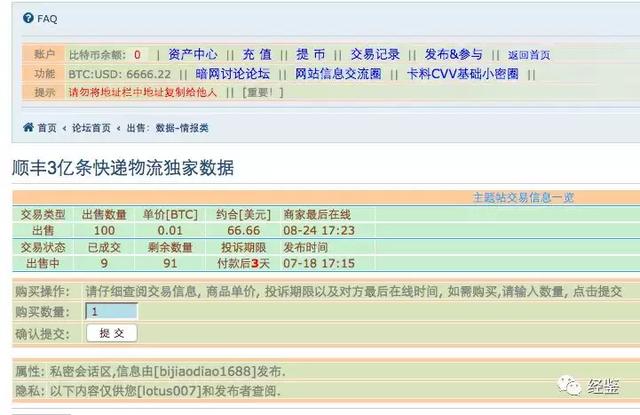This screenshot has height=415, width=640.
Task: Open 数据-情报类 category breadcrumb
Action: point(182,128)
